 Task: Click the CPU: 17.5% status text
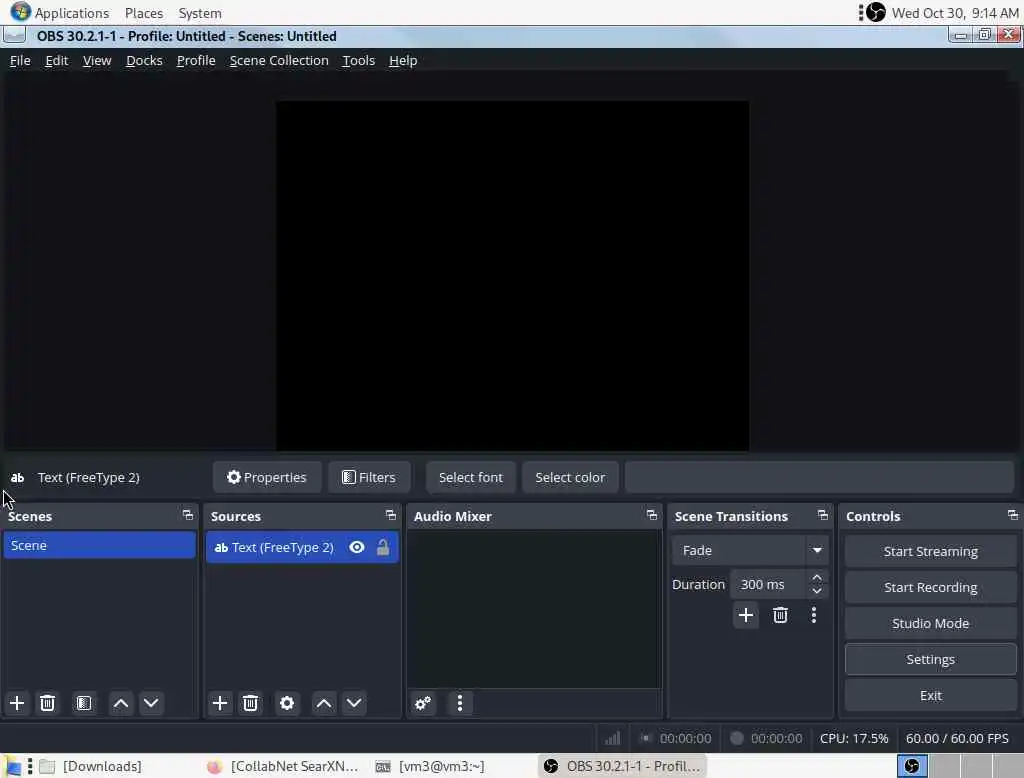coord(854,738)
